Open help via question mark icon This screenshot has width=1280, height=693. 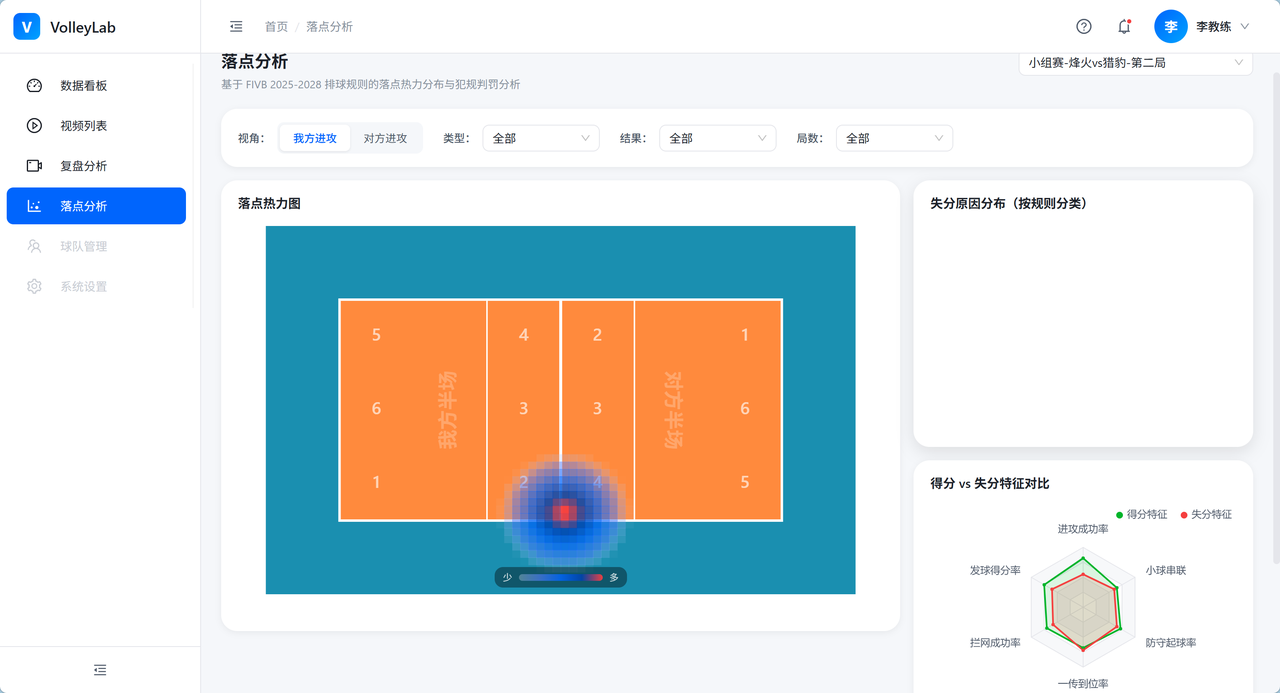click(x=1084, y=27)
